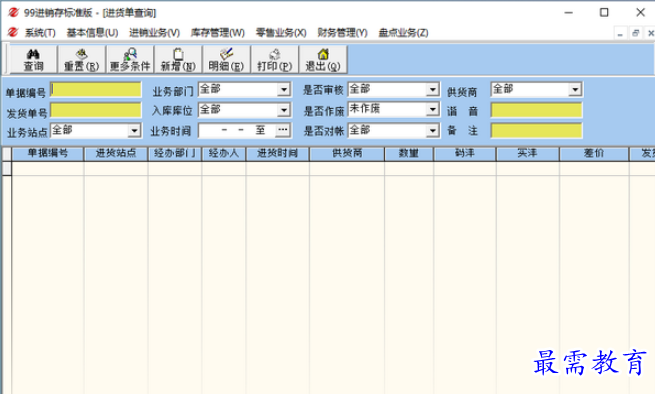Click the 码洋 column header

[465, 153]
